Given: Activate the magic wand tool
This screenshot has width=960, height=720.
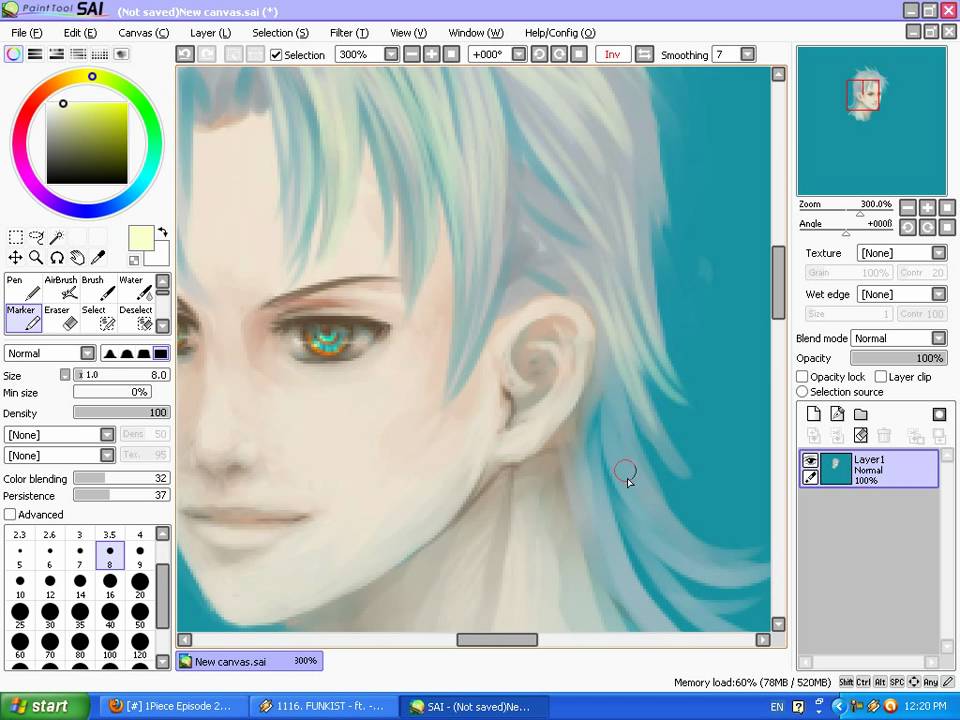Looking at the screenshot, I should tap(57, 237).
